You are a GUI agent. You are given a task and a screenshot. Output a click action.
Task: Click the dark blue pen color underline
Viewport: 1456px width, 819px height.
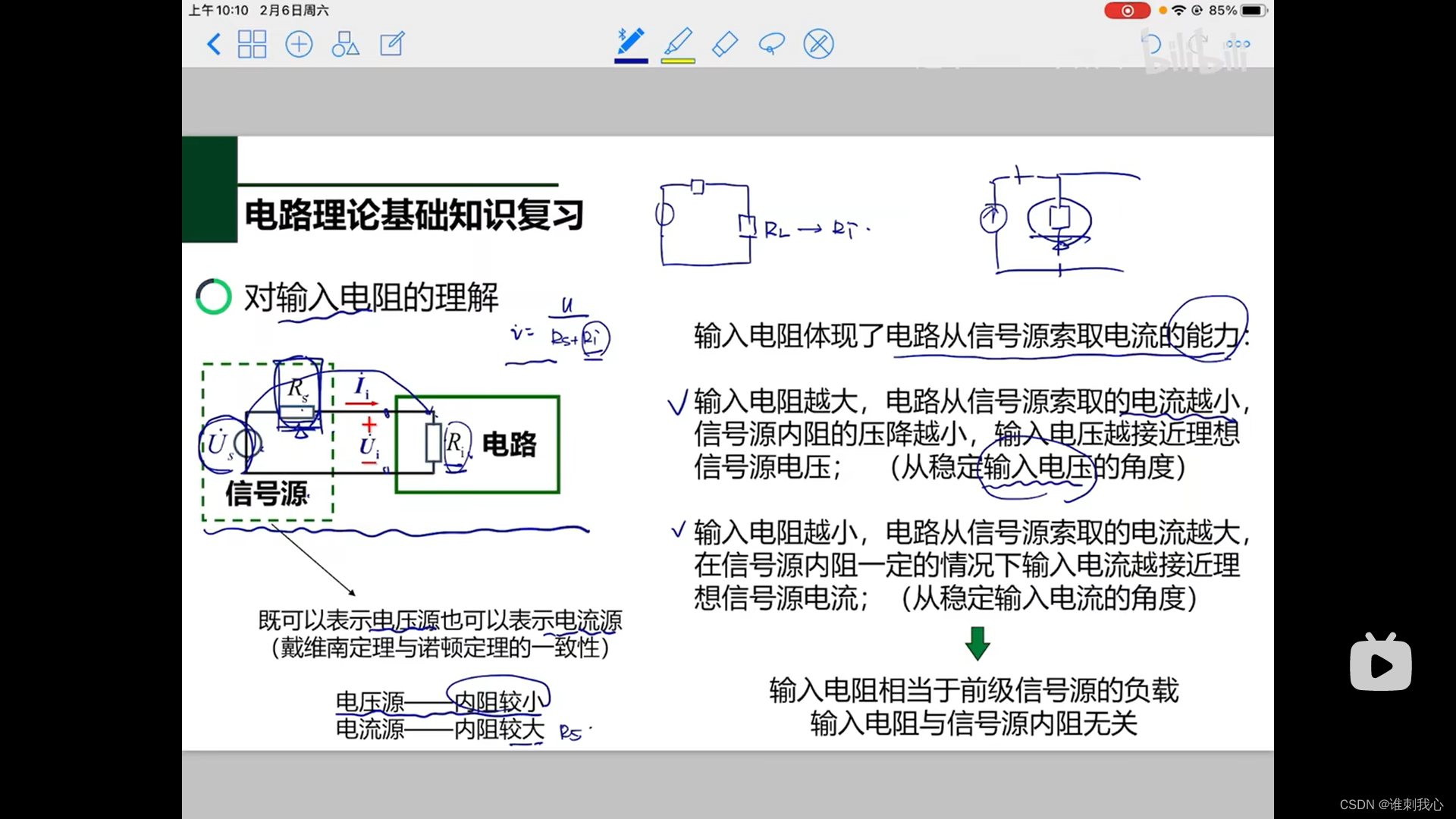[631, 61]
